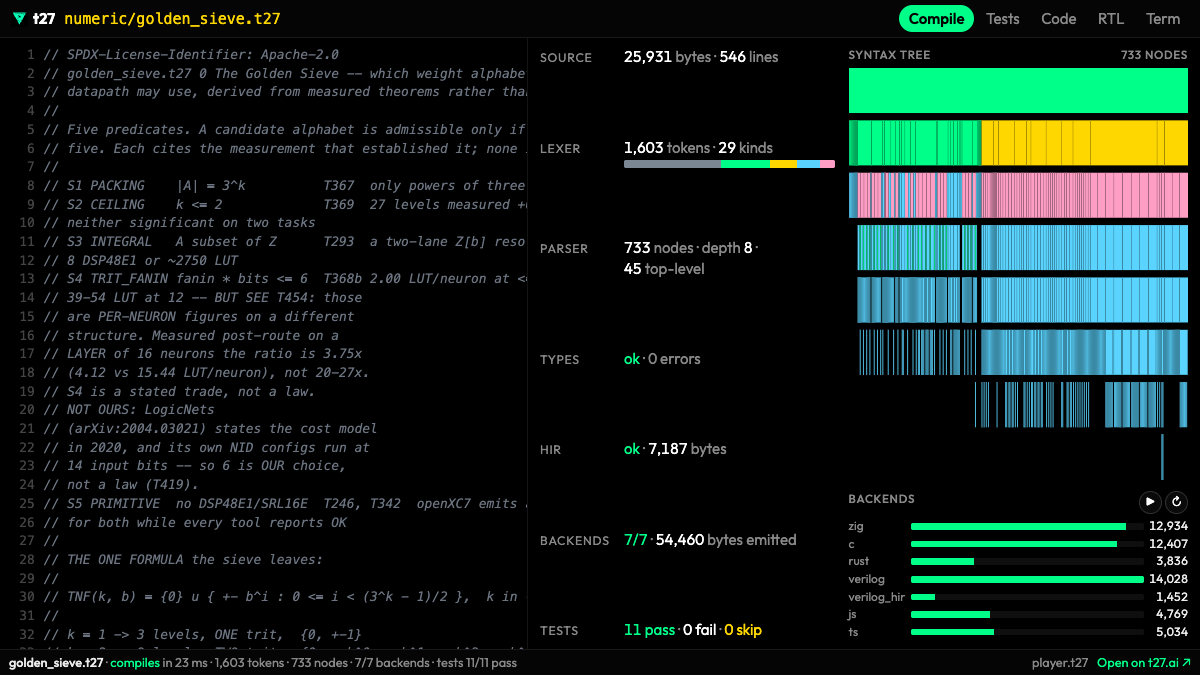Image resolution: width=1200 pixels, height=675 pixels.
Task: Click the HIR stage label
Action: (552, 450)
